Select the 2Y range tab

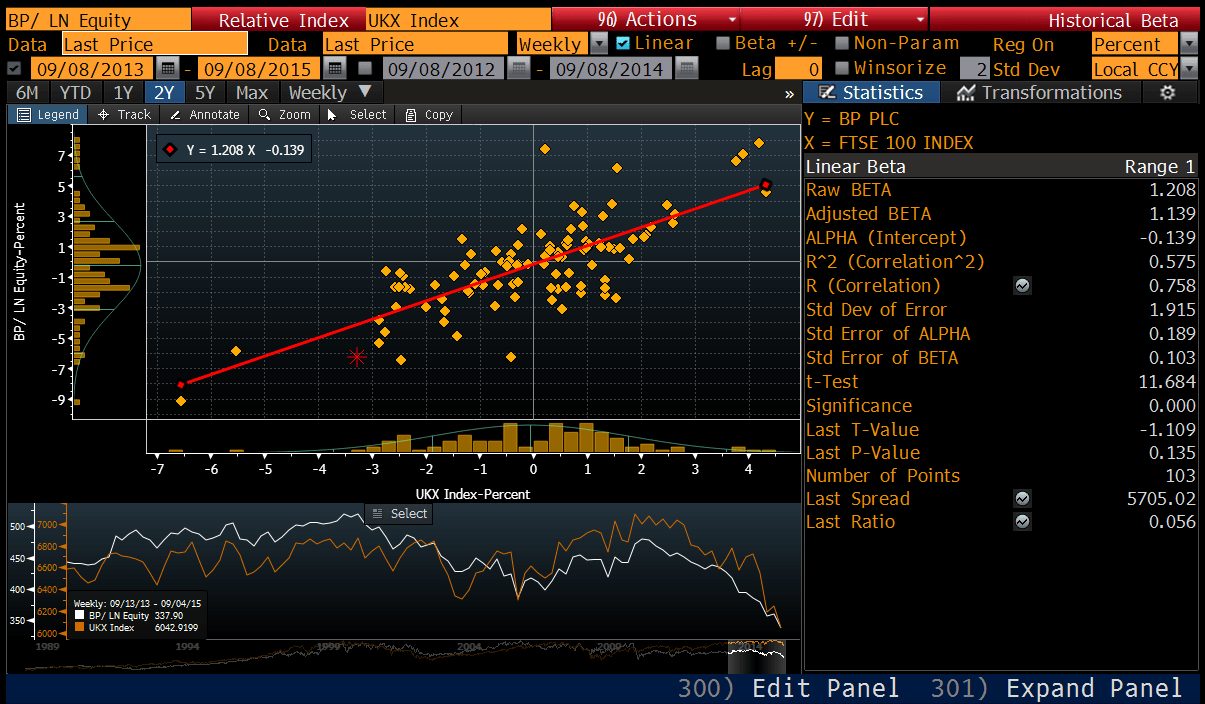(164, 93)
